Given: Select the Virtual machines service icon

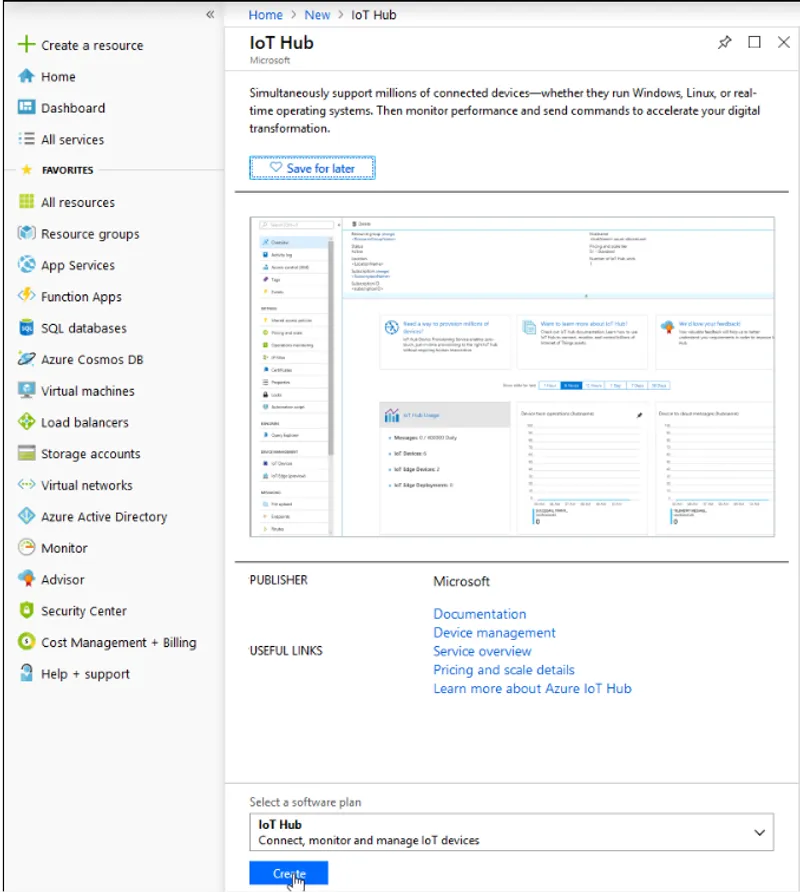Looking at the screenshot, I should pyautogui.click(x=26, y=391).
